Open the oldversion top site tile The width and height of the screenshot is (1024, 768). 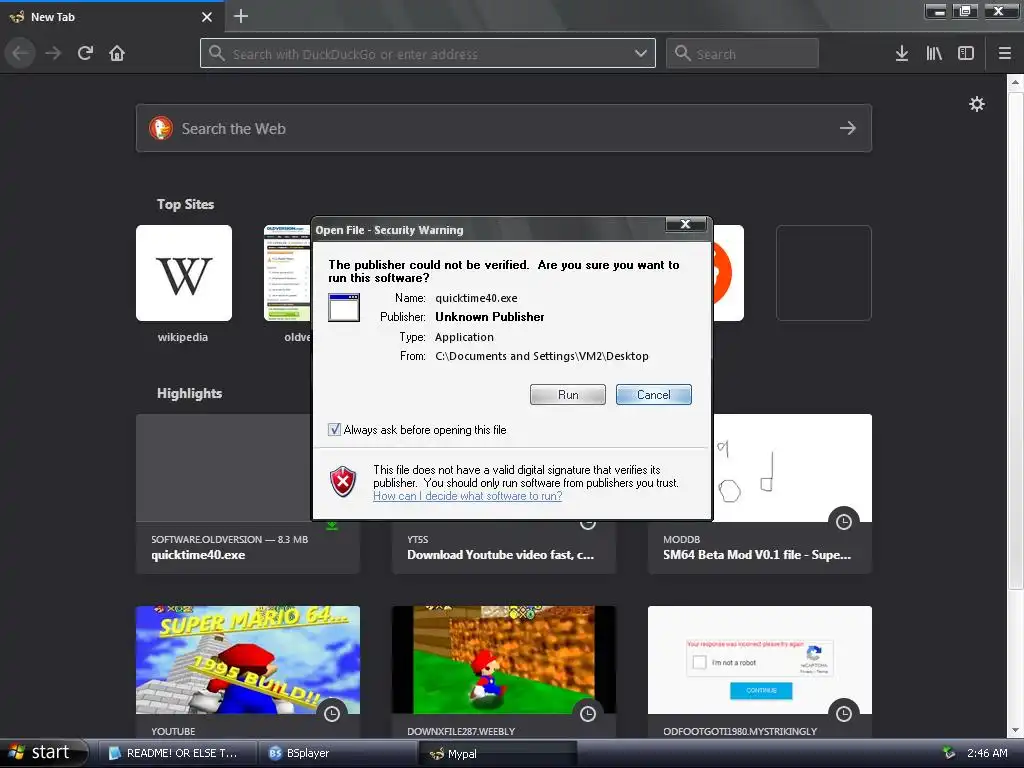tap(287, 273)
